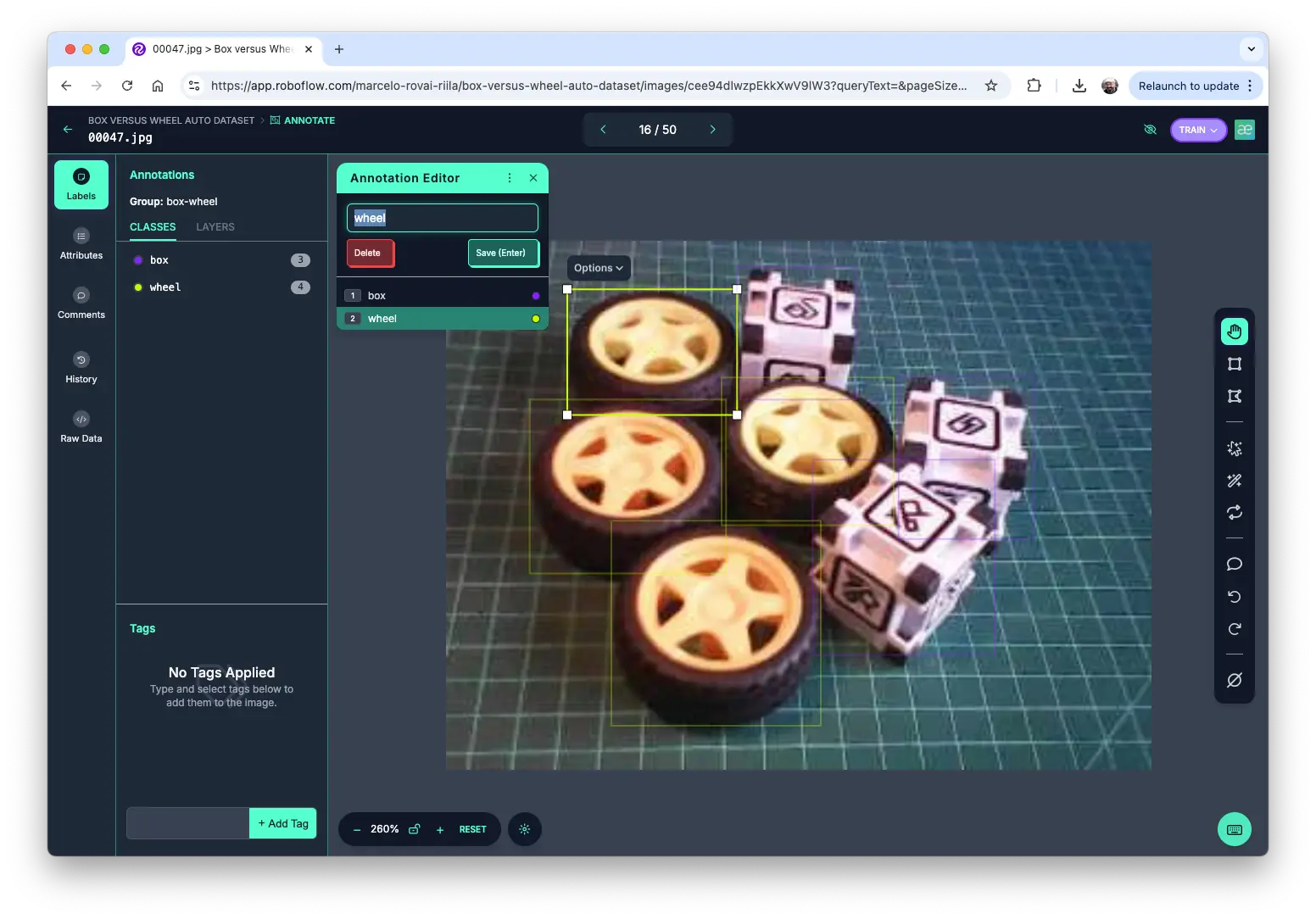Viewport: 1316px width, 919px height.
Task: Click the Undo arrow icon
Action: tap(1234, 597)
